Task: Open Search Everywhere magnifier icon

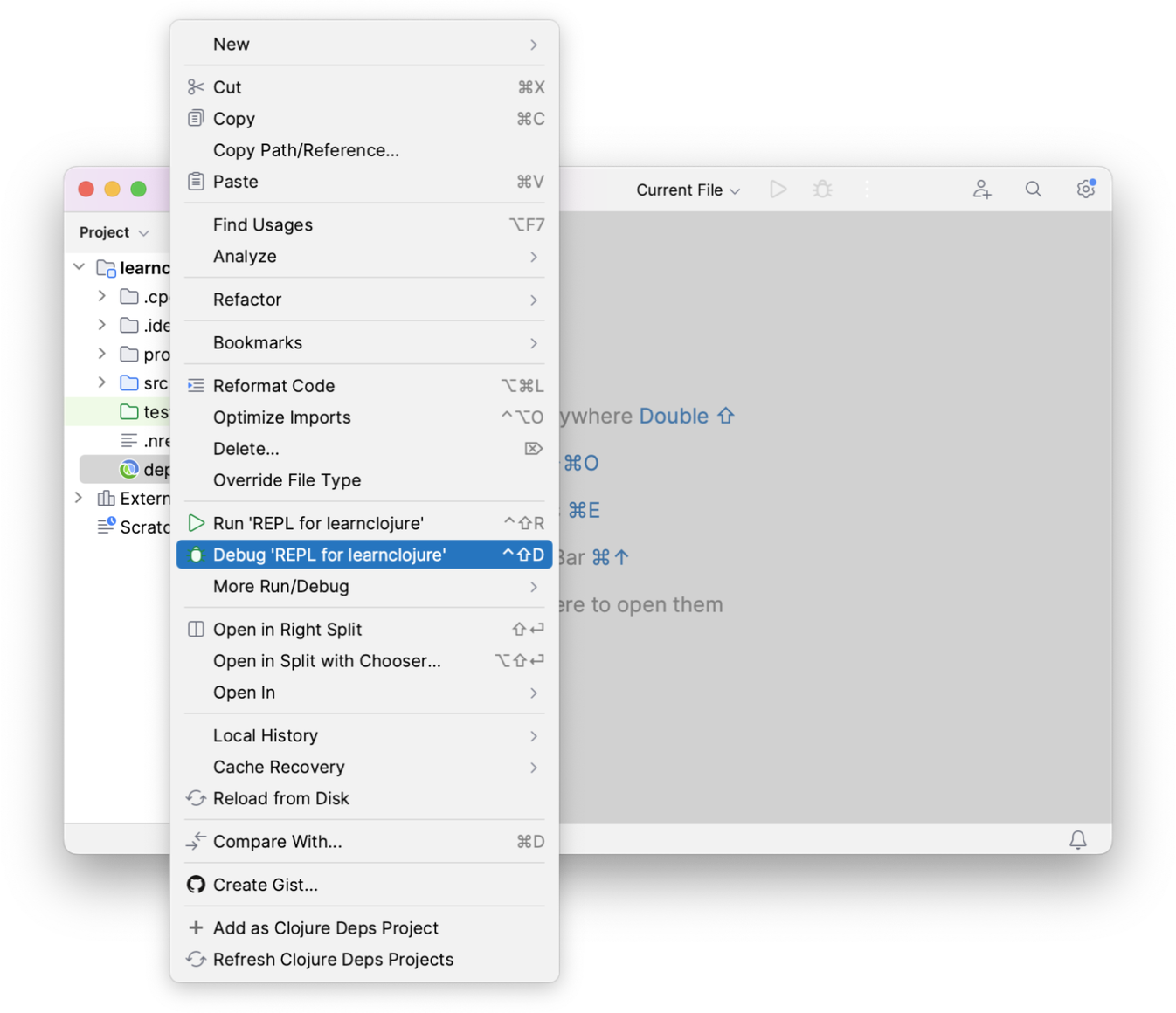Action: point(1034,190)
